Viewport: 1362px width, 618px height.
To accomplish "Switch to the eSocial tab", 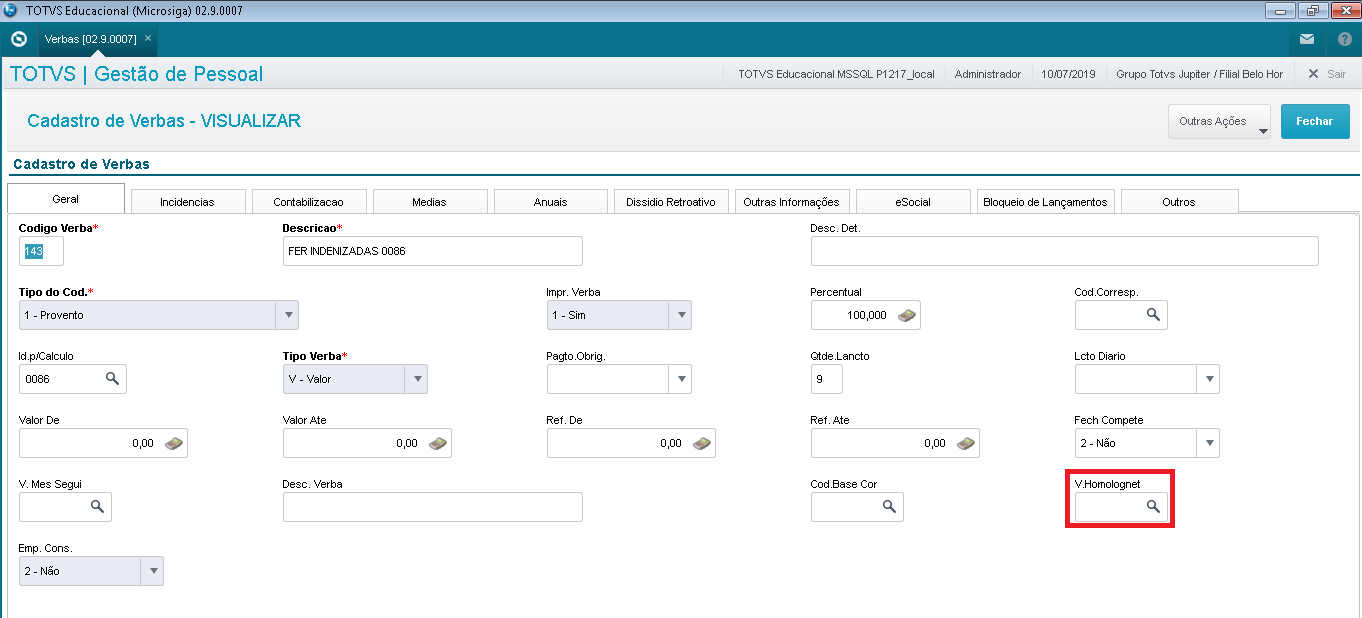I will [913, 201].
